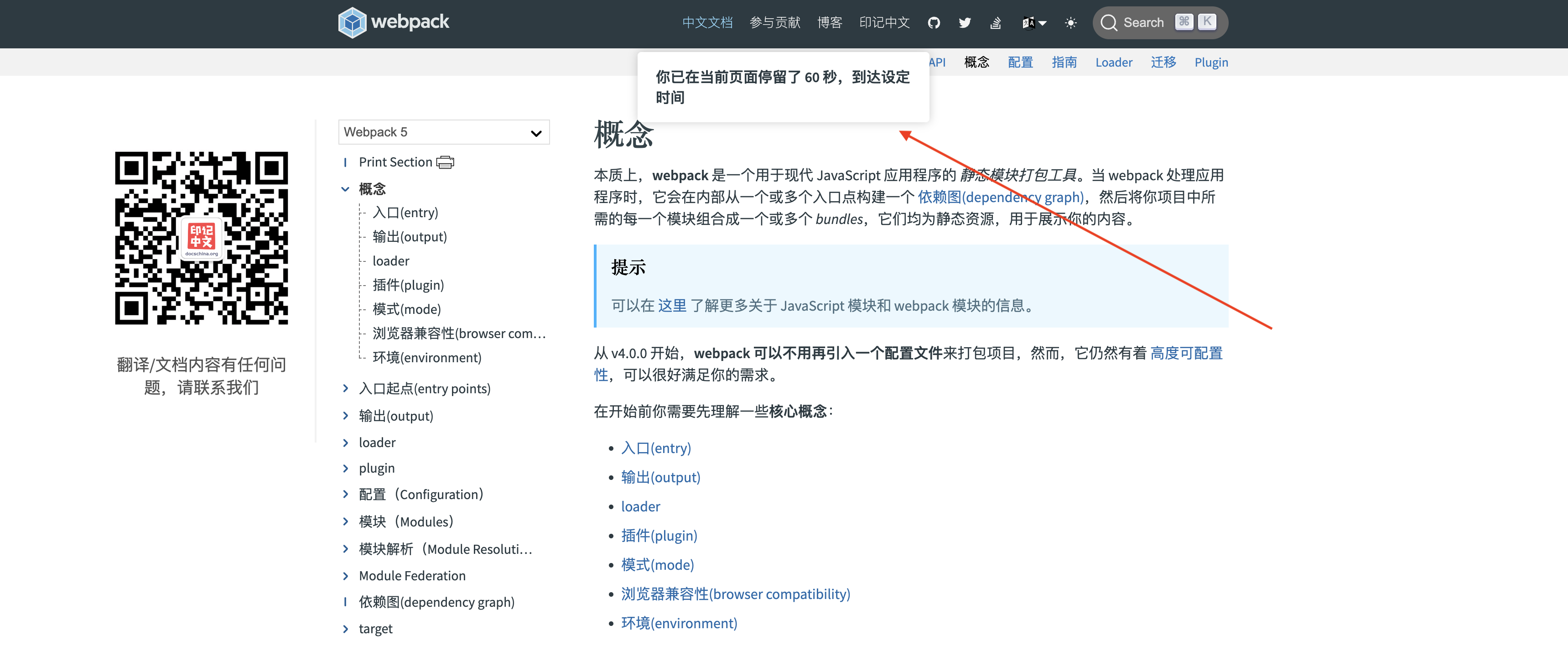
Task: Follow the 这里 link in the tip box
Action: [672, 306]
